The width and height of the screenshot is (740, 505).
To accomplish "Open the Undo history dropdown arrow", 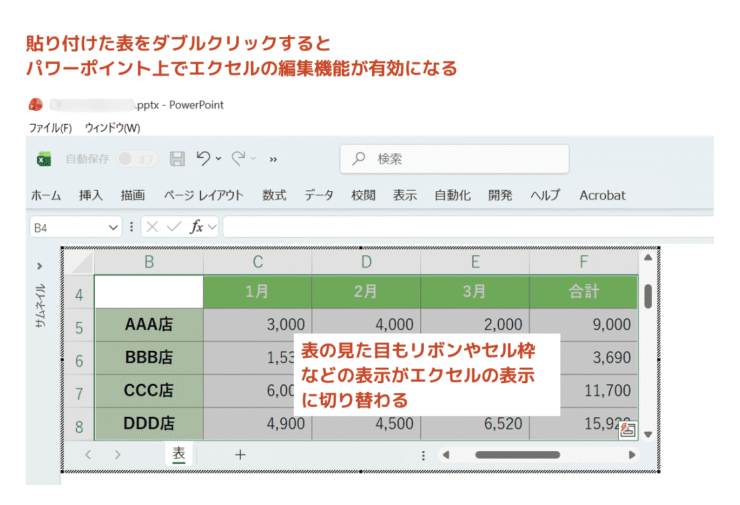I will tap(219, 159).
